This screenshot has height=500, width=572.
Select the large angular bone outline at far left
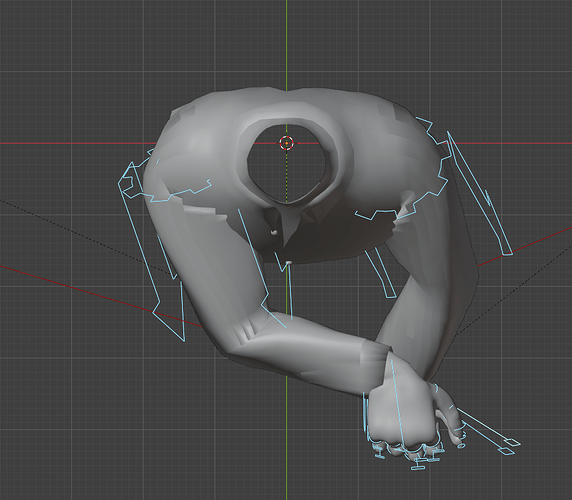151,252
